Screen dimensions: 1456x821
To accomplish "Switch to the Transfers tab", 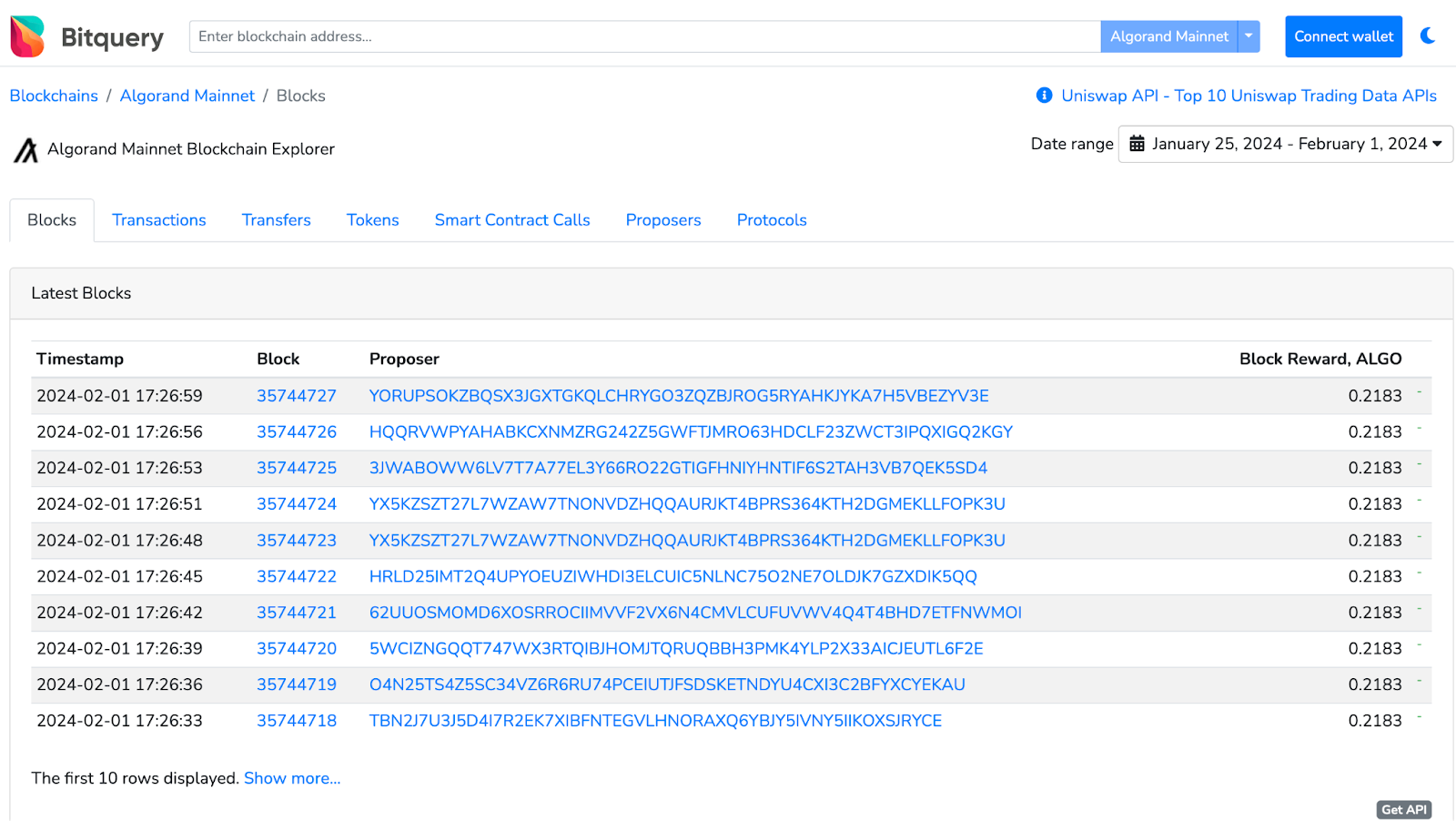I will tap(277, 220).
